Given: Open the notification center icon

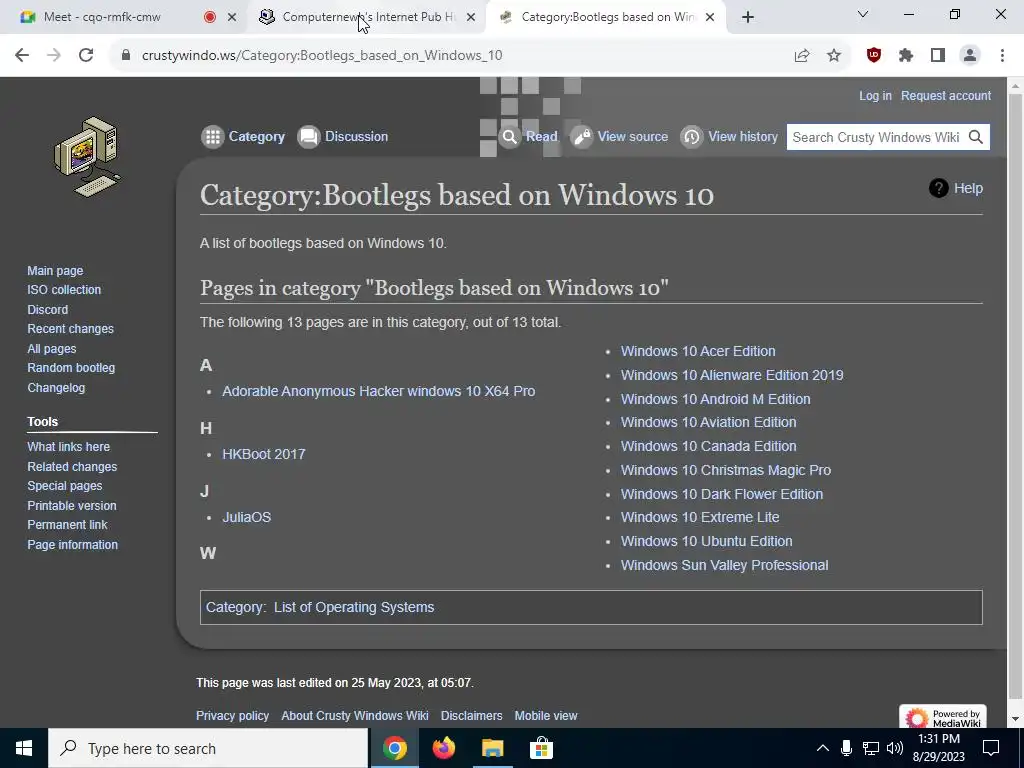Looking at the screenshot, I should [991, 748].
